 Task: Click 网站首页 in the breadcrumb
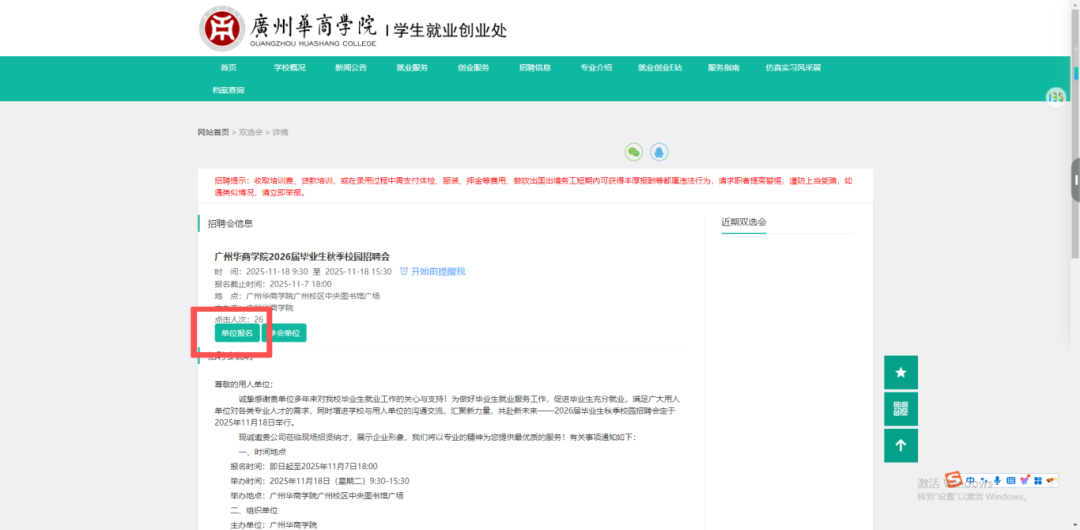tap(213, 132)
